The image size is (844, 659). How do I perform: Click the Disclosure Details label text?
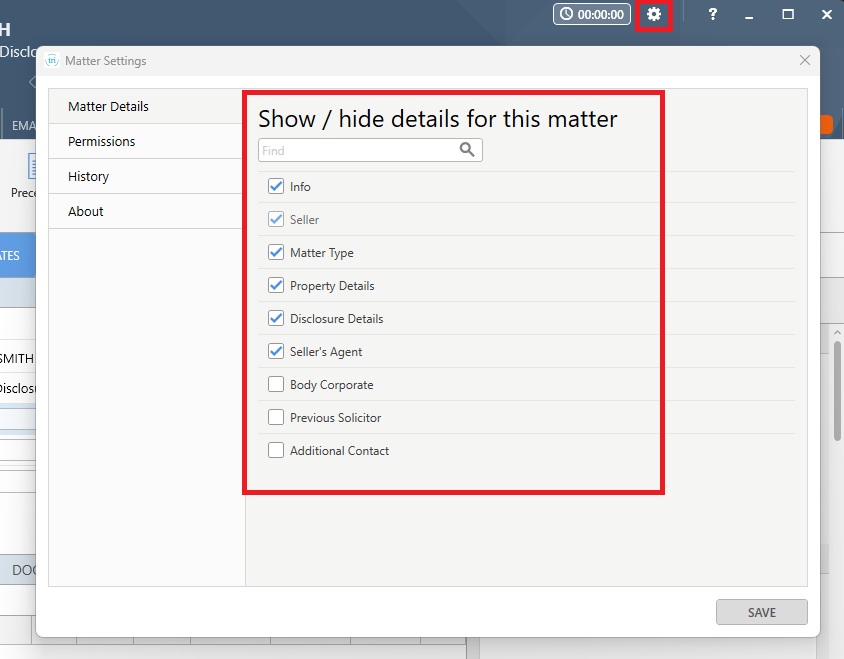(336, 319)
